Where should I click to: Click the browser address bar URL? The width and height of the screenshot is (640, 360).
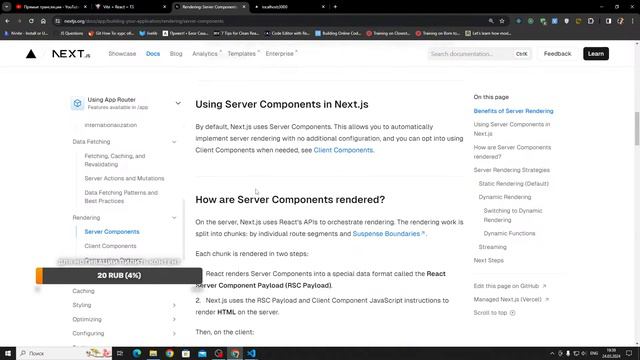click(x=144, y=21)
